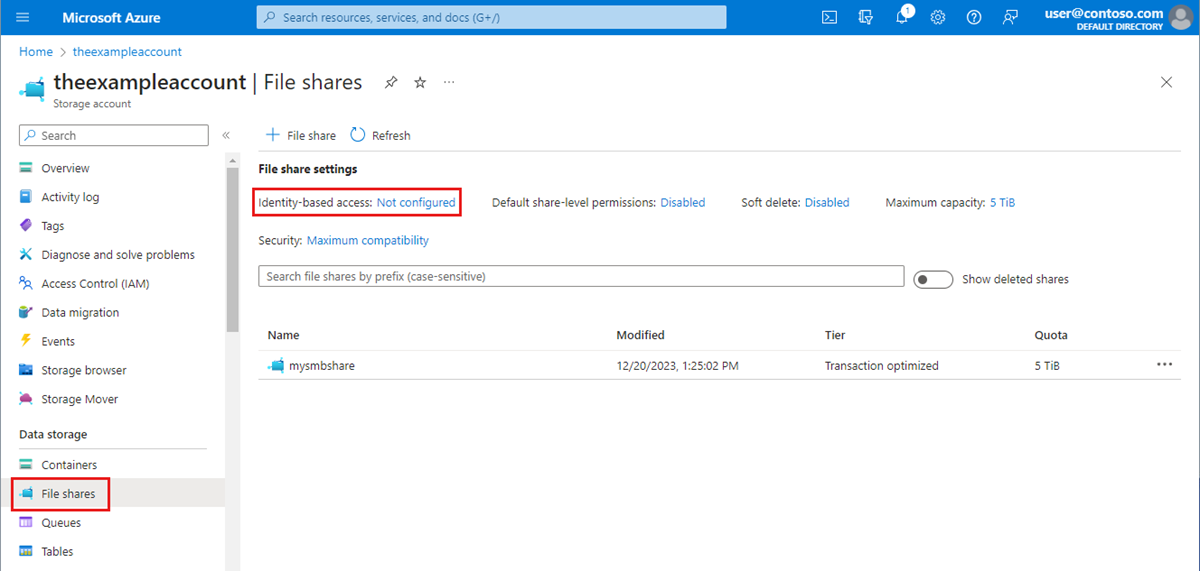Open Cloud Shell from the top bar
The image size is (1200, 571).
click(x=829, y=17)
